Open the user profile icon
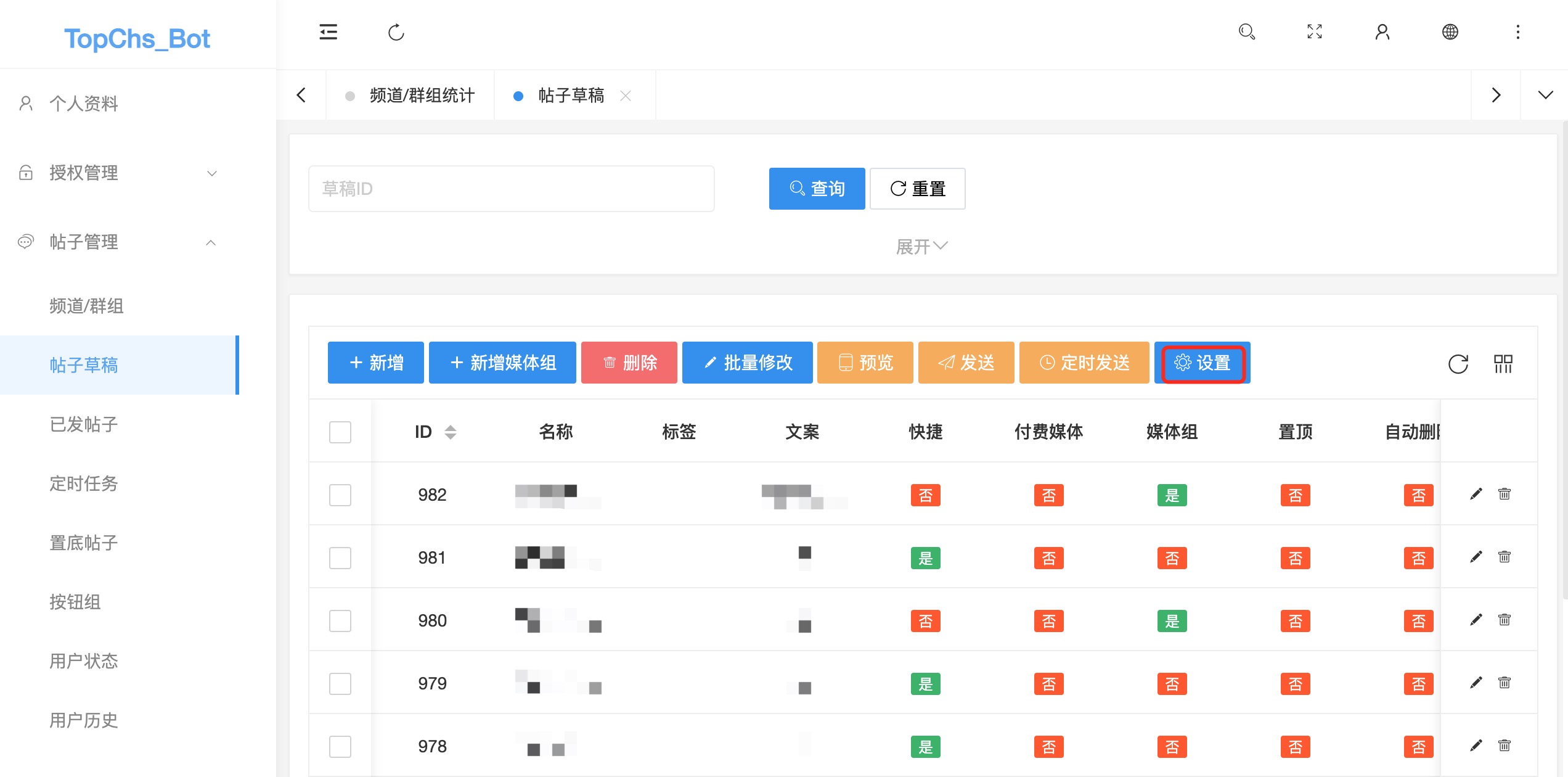1568x777 pixels. point(1382,32)
